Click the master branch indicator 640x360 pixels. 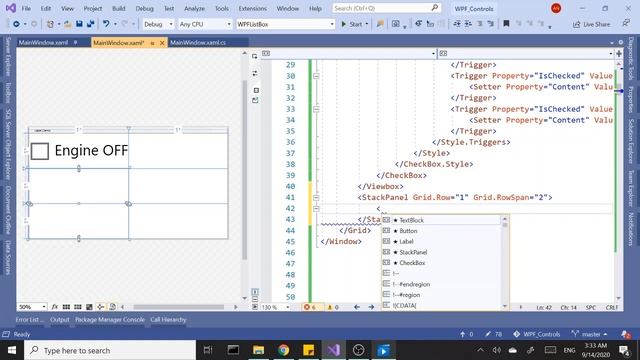pos(589,334)
